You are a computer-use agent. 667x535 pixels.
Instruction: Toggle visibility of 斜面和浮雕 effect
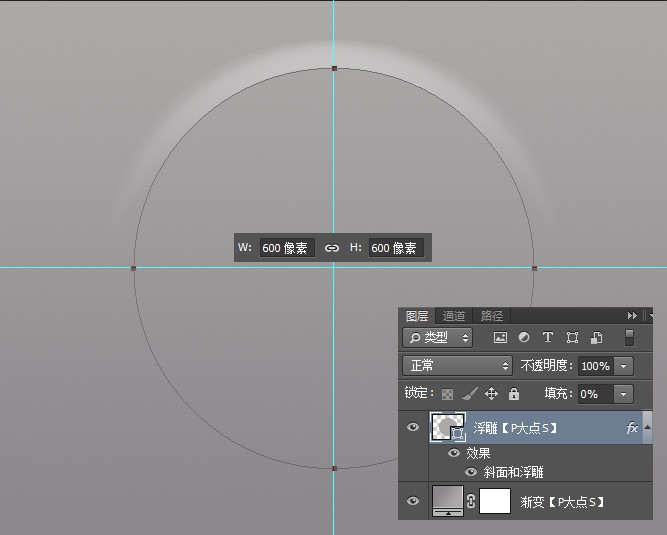point(470,472)
